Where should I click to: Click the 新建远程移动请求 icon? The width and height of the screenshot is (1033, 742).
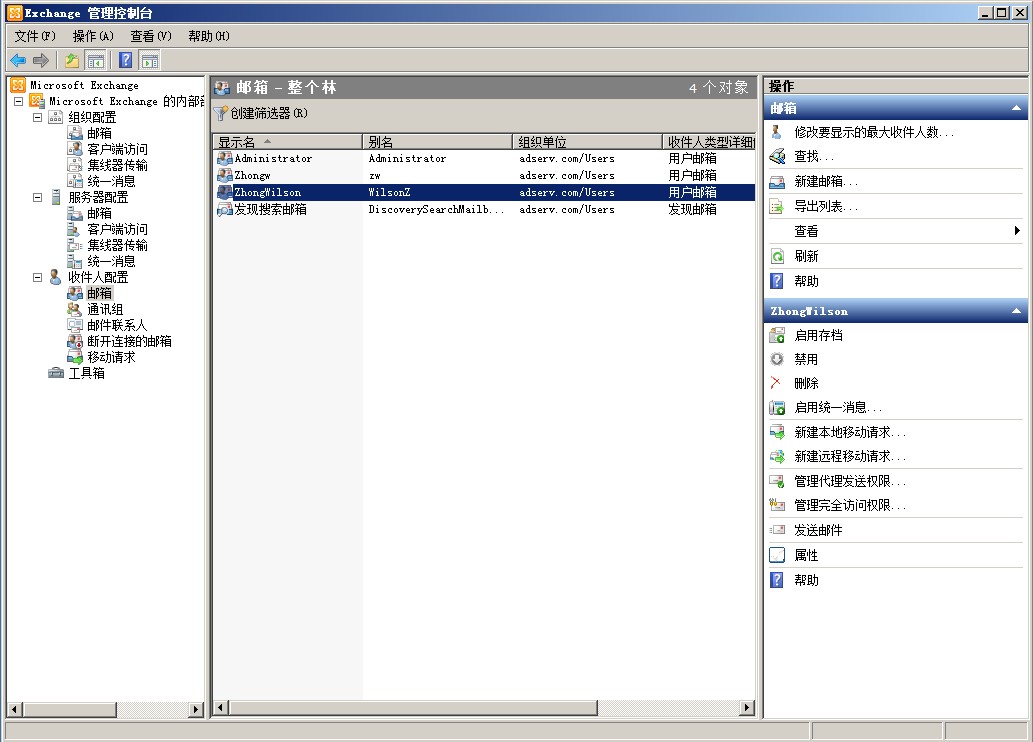click(x=777, y=456)
